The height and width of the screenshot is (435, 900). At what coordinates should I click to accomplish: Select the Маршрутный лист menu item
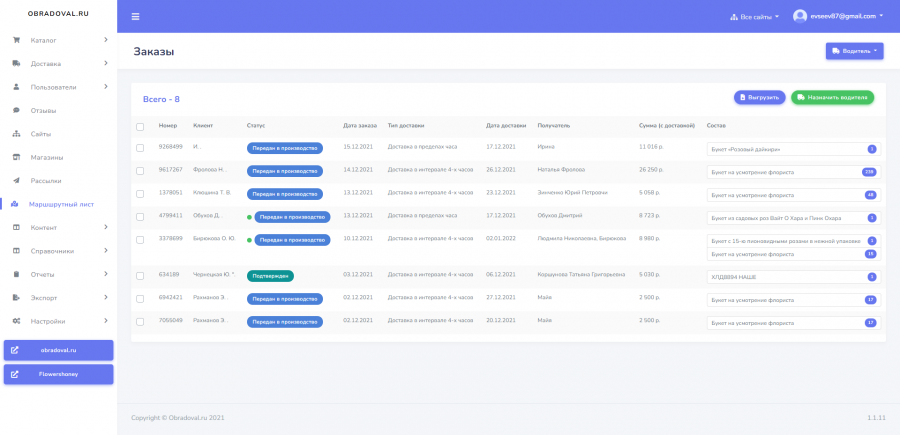59,204
